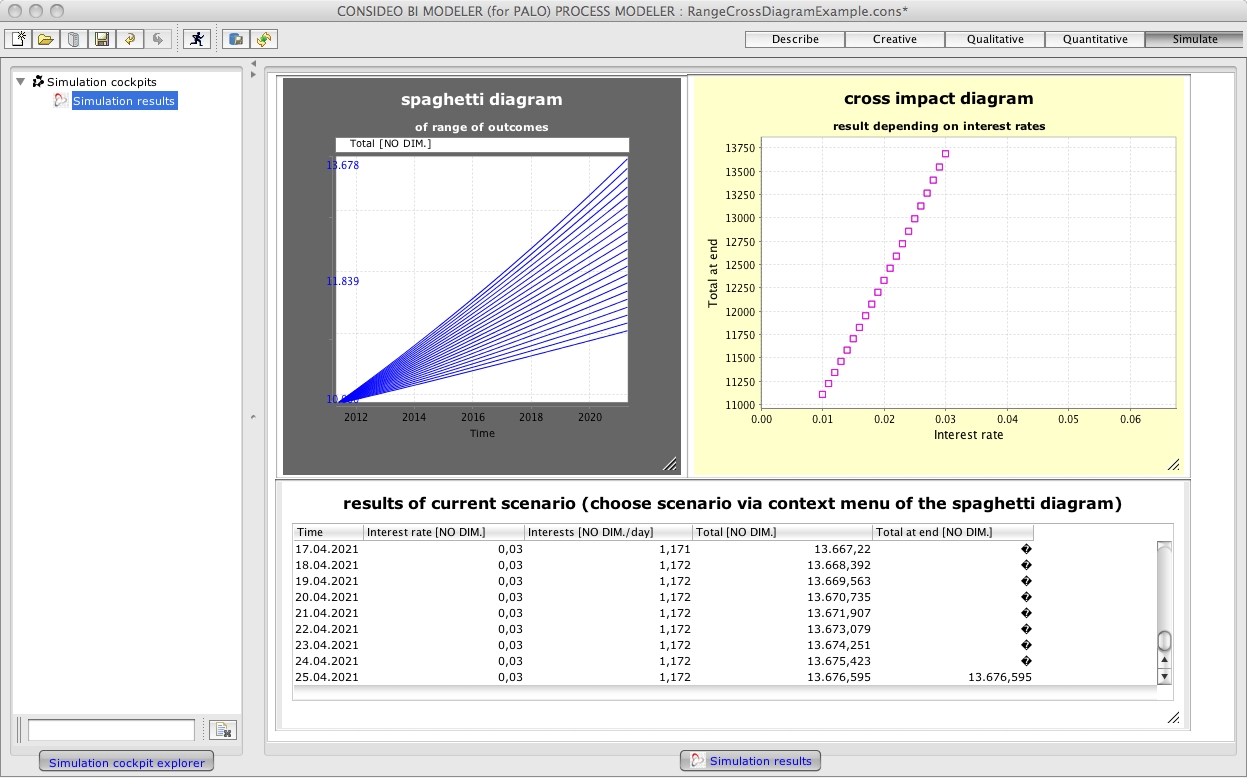Click the bottom Simulation results button

pos(750,761)
